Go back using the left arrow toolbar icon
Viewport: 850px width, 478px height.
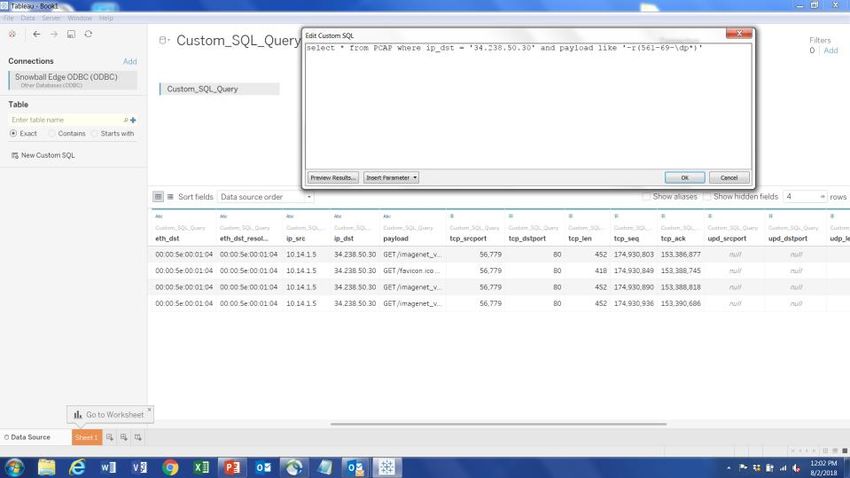point(36,34)
